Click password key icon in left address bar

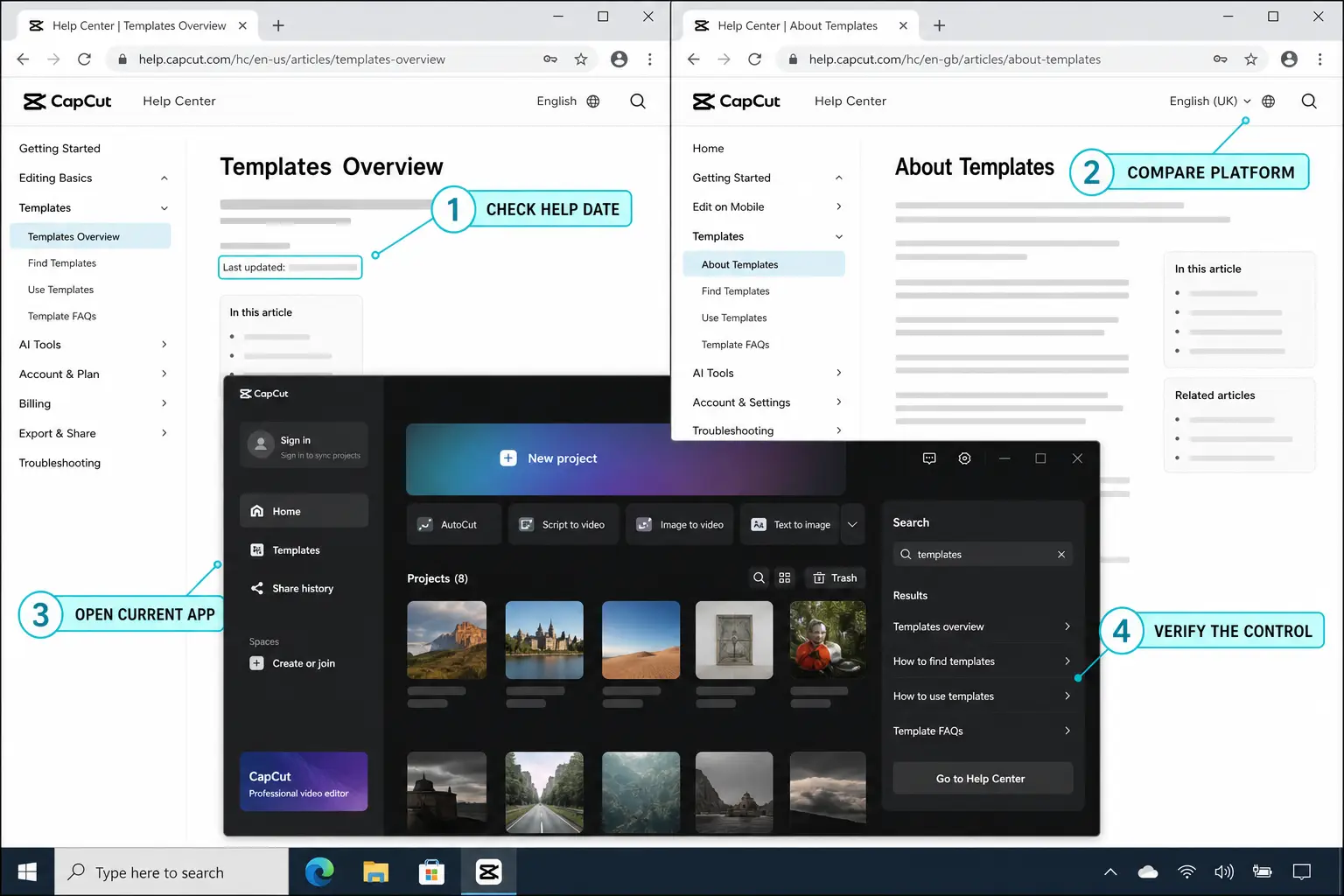[x=550, y=59]
